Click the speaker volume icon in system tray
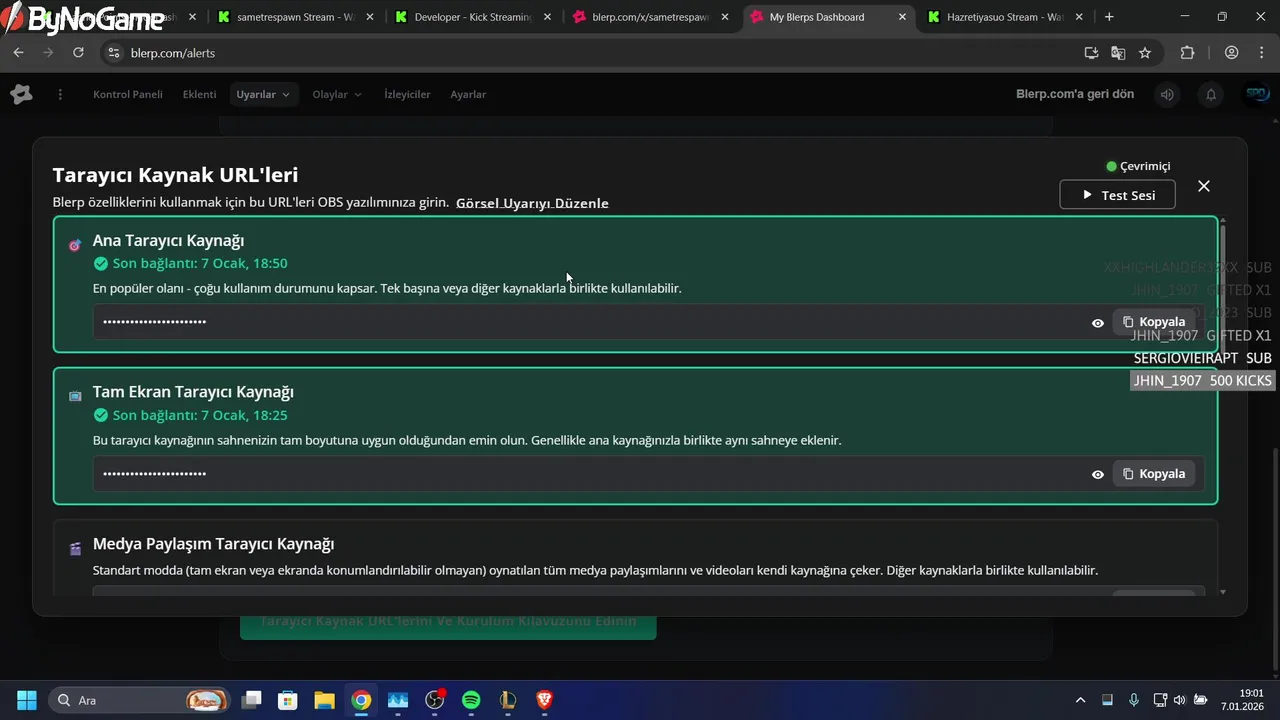Viewport: 1280px width, 720px height. click(x=1180, y=700)
